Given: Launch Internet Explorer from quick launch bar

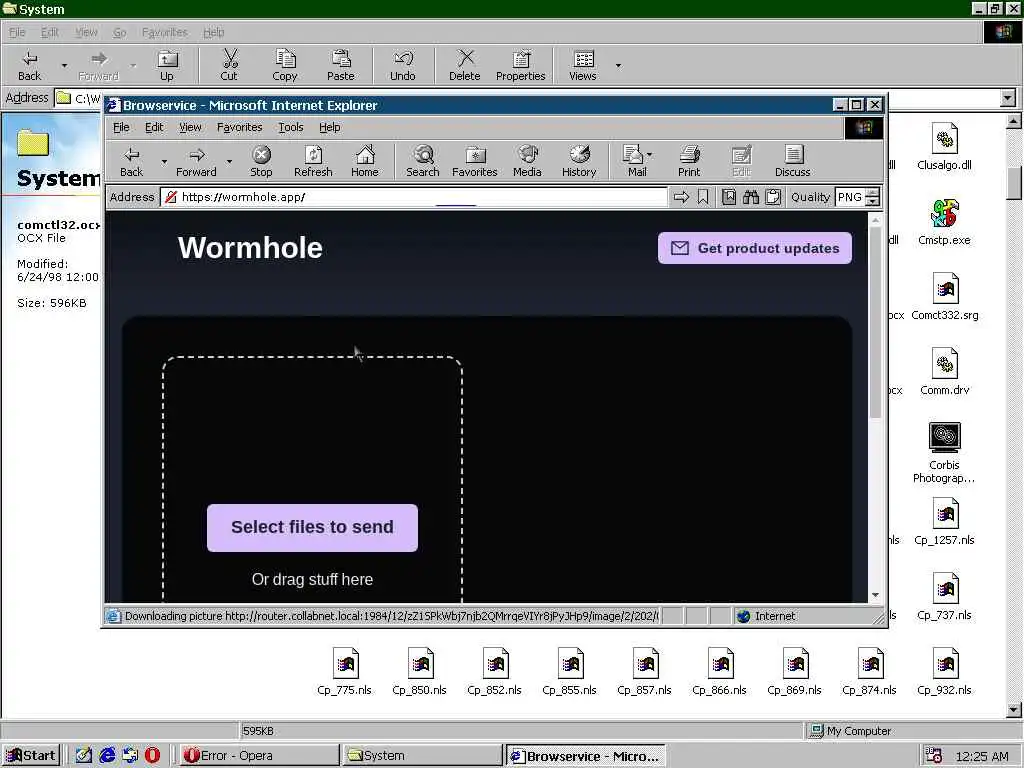Looking at the screenshot, I should coord(107,756).
